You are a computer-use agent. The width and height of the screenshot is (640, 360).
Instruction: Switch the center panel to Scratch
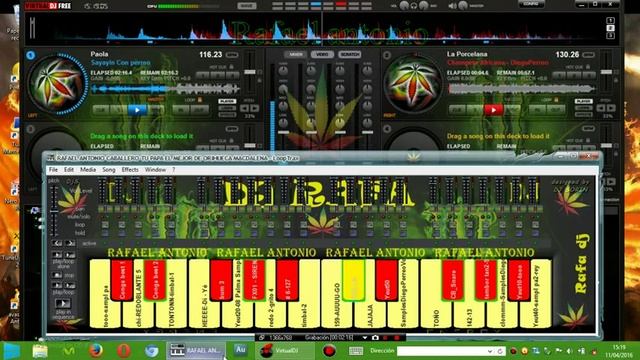[x=349, y=54]
